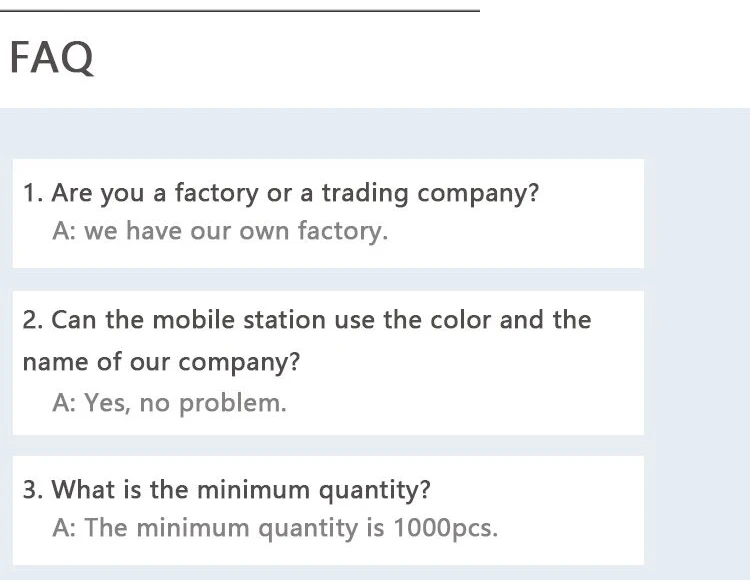
Task: Select question 1 about factory or trading company
Action: click(281, 193)
